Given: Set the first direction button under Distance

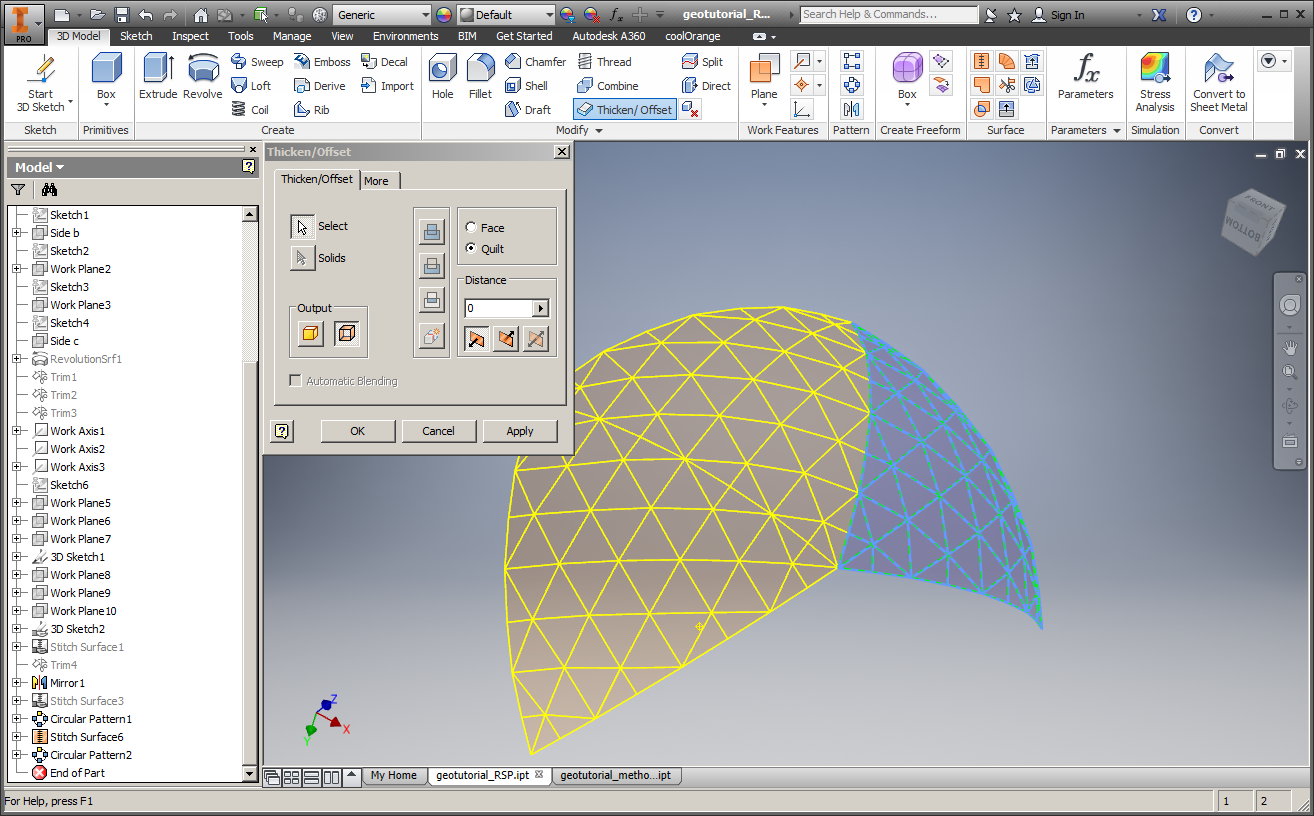Looking at the screenshot, I should [x=476, y=340].
